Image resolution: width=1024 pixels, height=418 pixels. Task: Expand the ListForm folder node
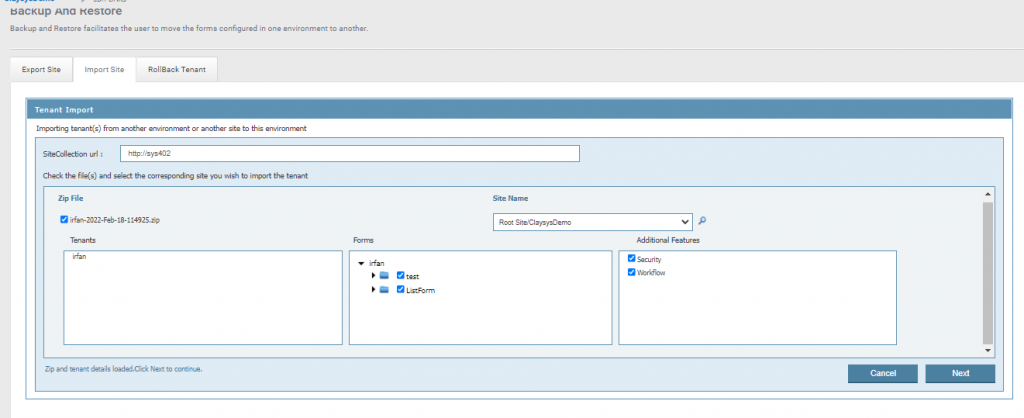coord(373,289)
